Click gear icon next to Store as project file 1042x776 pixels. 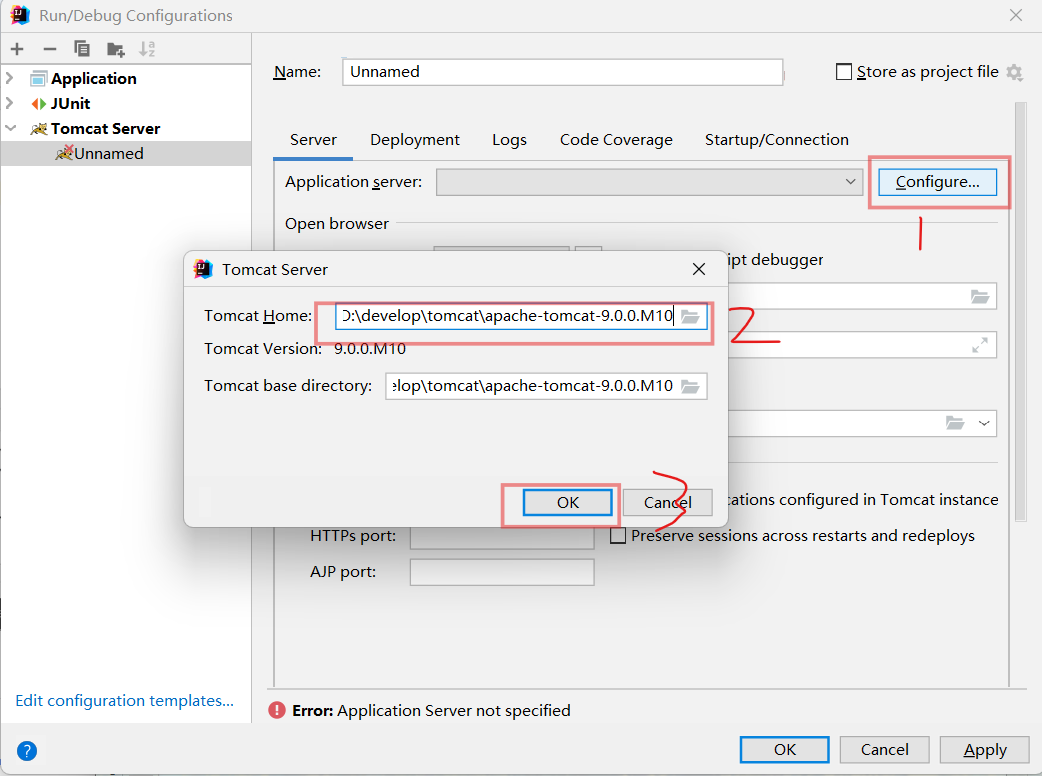tap(1014, 72)
